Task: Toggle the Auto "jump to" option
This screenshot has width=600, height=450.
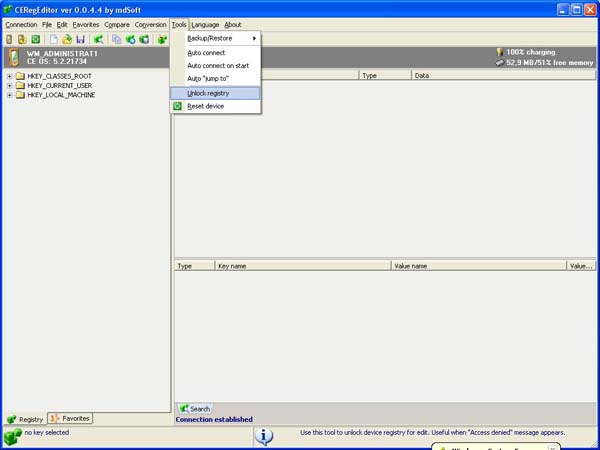Action: click(215, 78)
